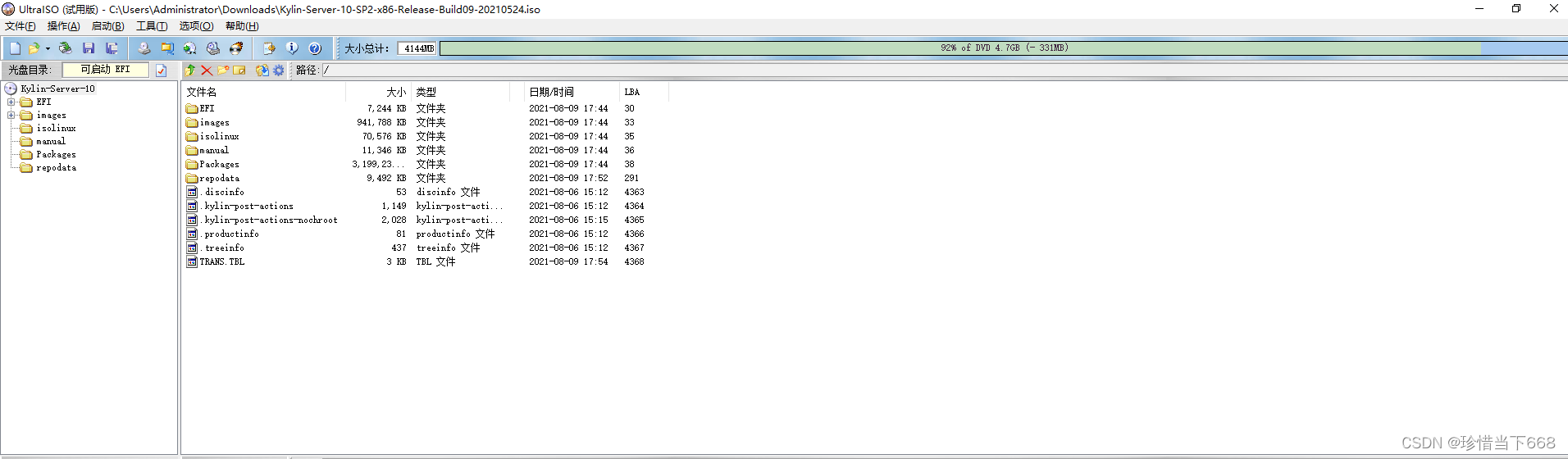1568x459 pixels.
Task: Click the Up folder green arrow icon
Action: (190, 70)
